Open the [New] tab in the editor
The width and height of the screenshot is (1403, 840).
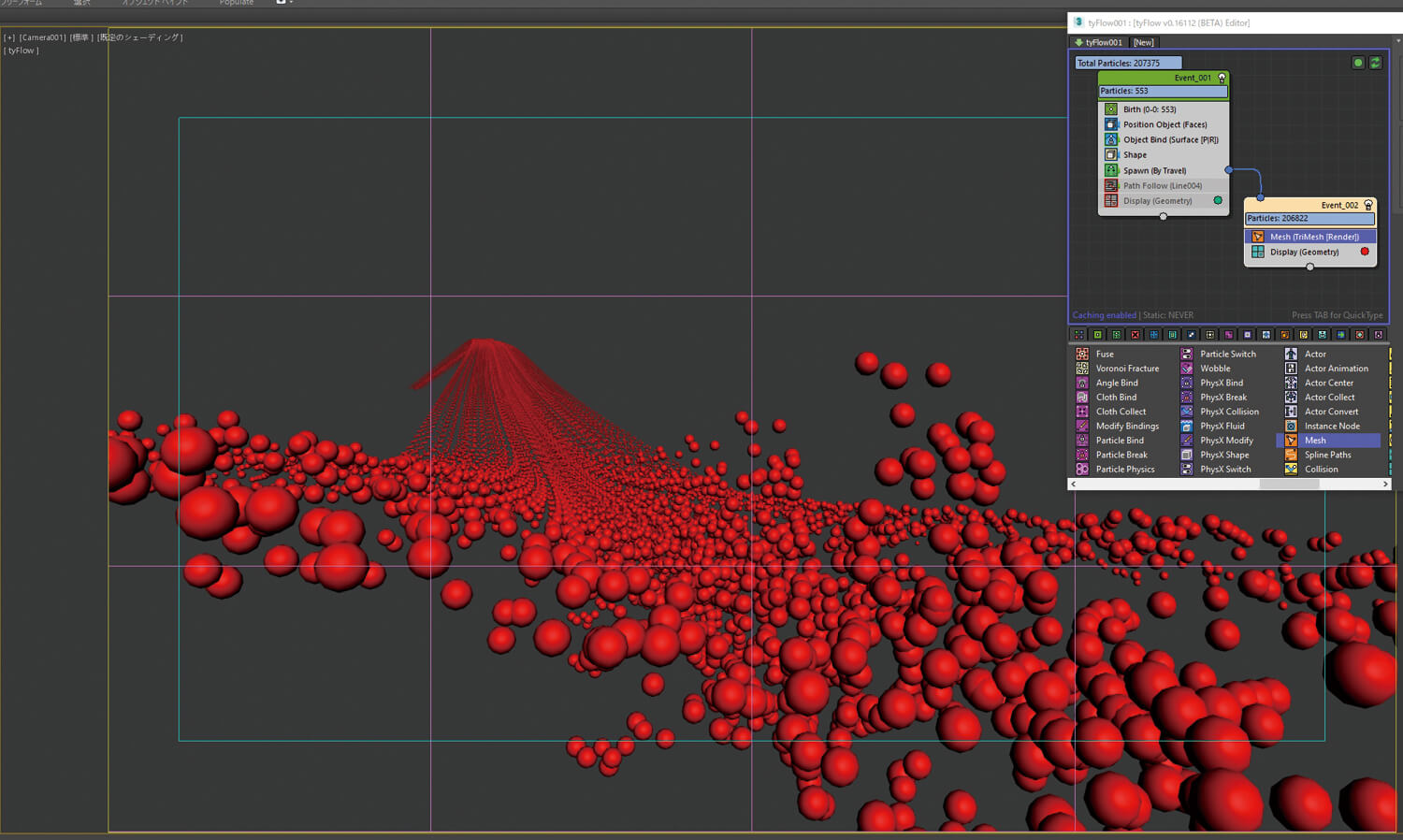[x=1144, y=42]
